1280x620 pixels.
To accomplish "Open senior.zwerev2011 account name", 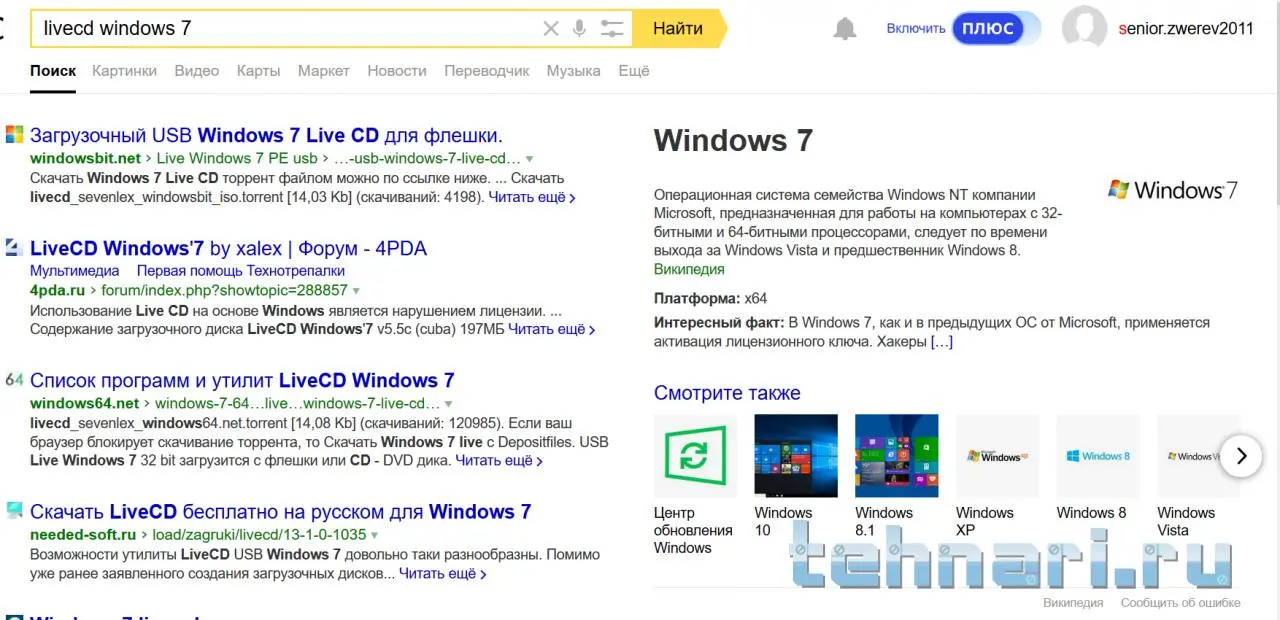I will pyautogui.click(x=1186, y=29).
